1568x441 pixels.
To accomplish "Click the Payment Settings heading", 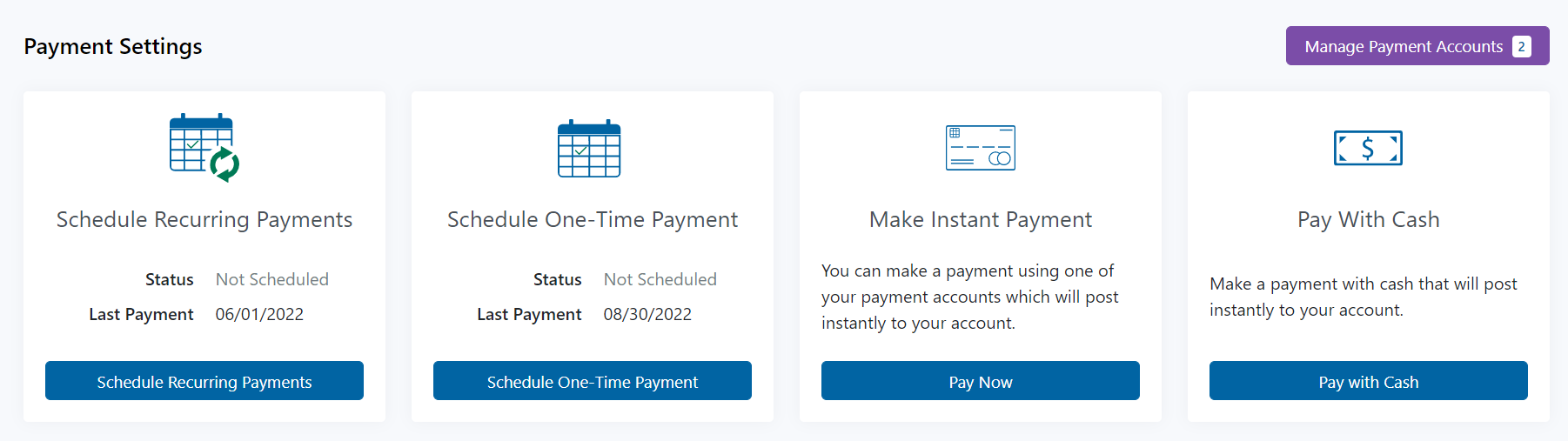I will pos(113,46).
